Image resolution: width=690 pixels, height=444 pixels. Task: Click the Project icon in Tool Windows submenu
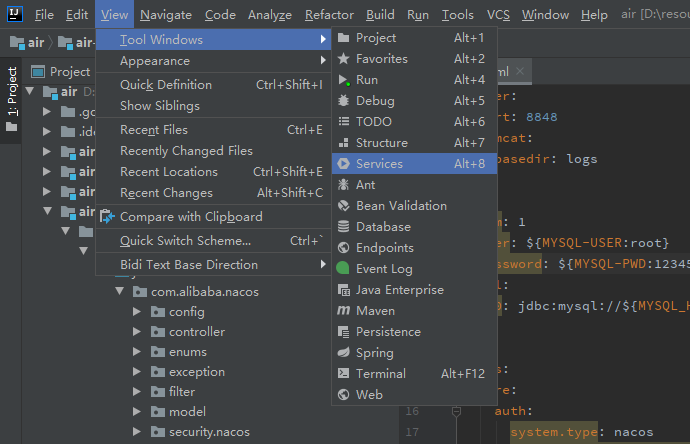pyautogui.click(x=344, y=38)
